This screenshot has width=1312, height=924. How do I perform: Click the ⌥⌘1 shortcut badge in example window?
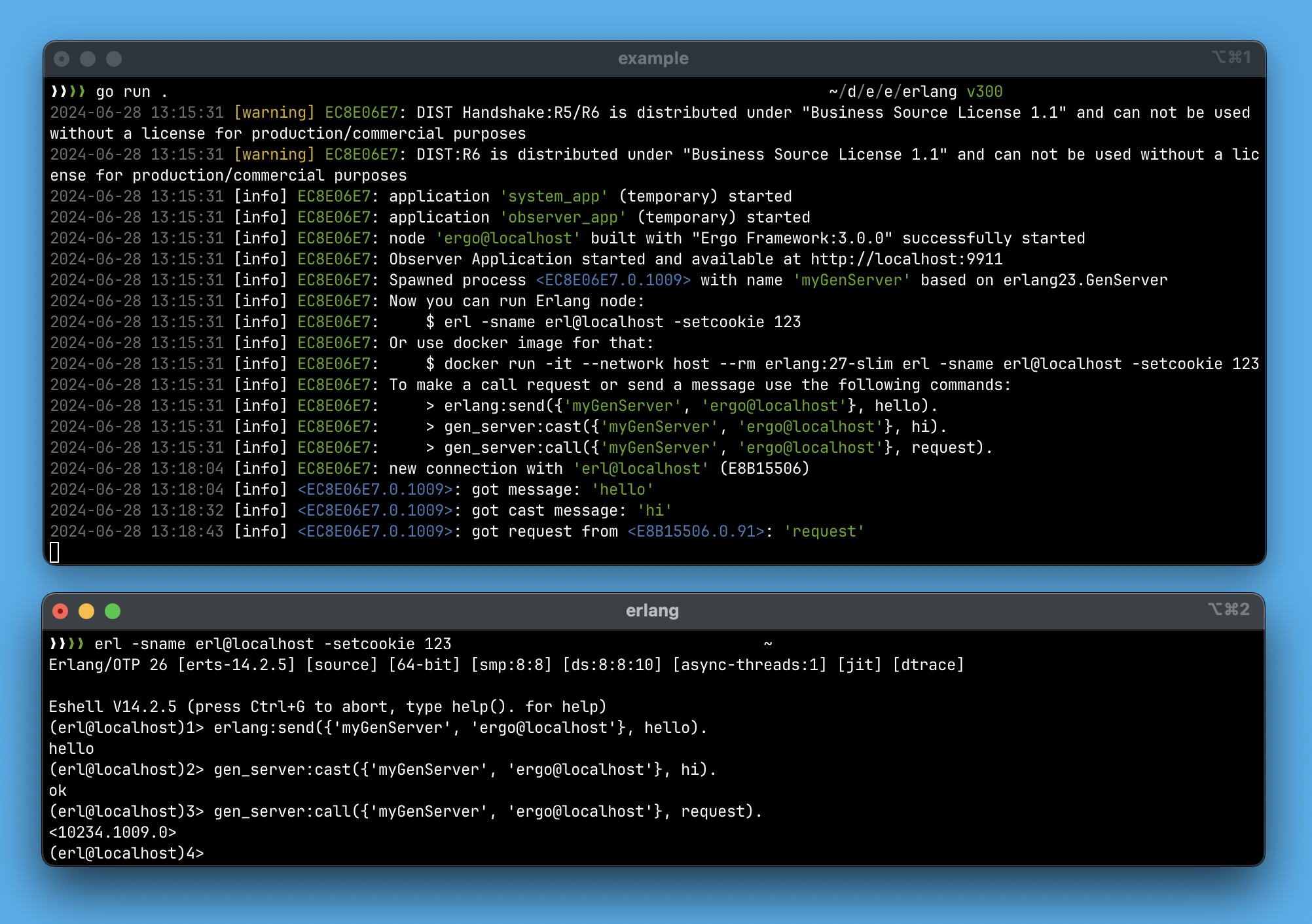click(x=1231, y=58)
